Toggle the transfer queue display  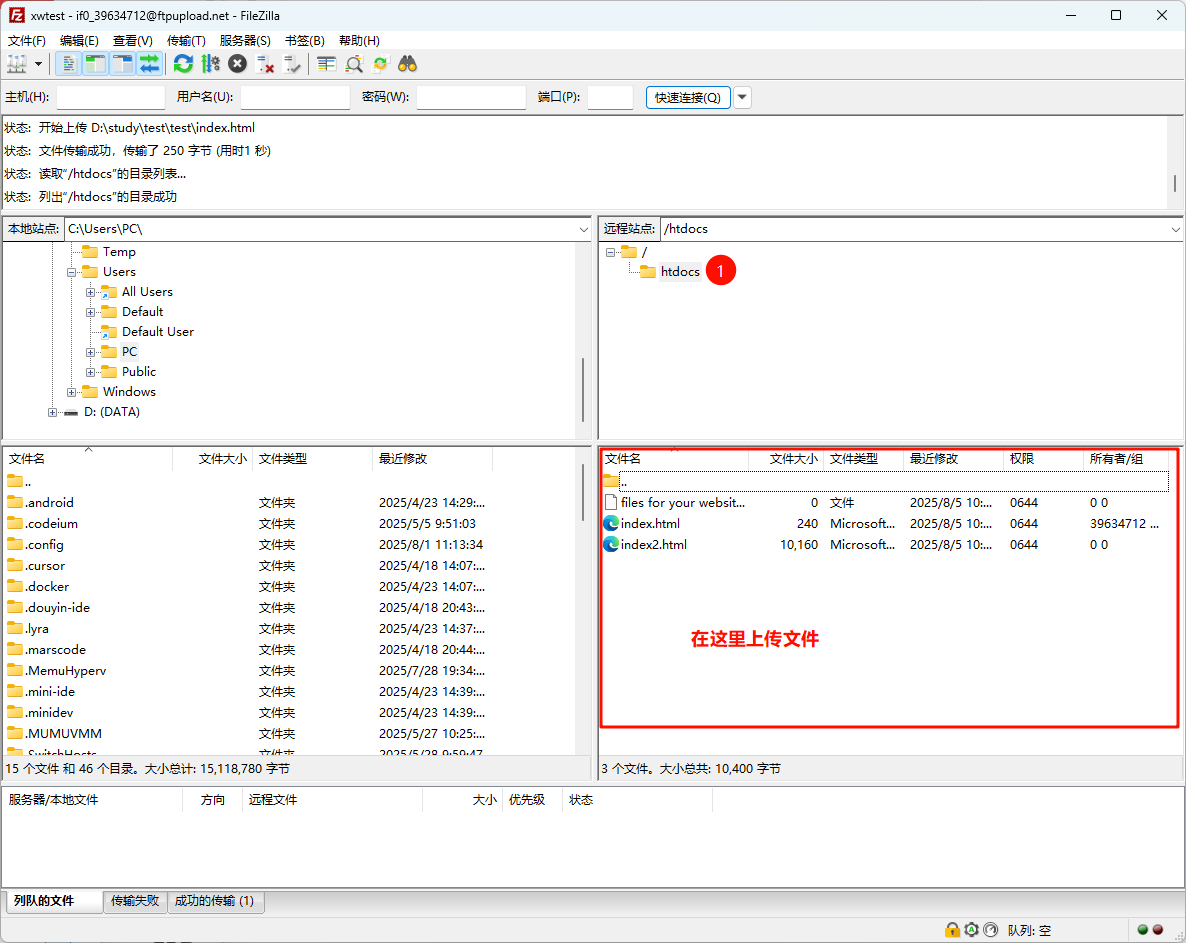[149, 64]
